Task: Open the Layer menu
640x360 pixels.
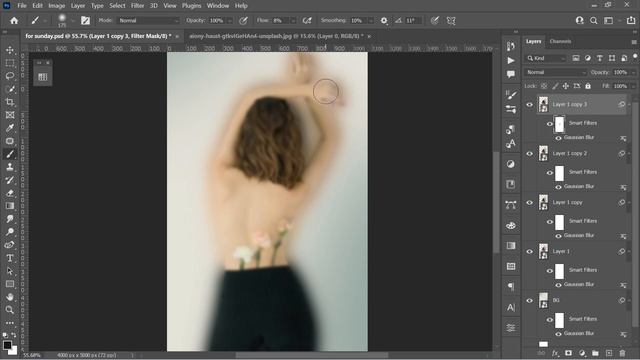Action: [78, 6]
